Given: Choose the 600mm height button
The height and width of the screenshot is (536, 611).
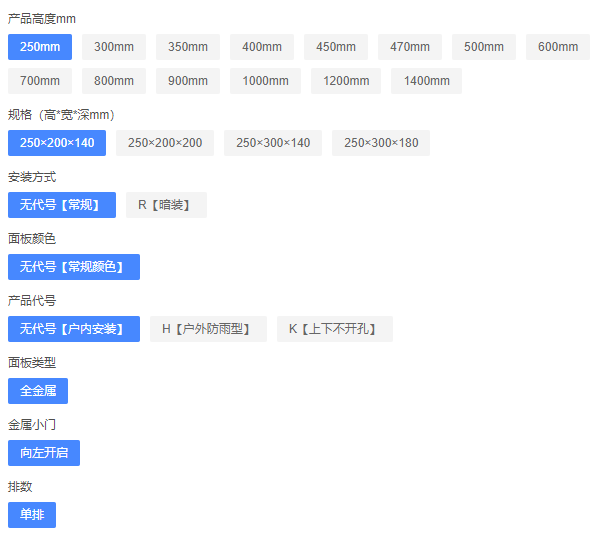Looking at the screenshot, I should (558, 47).
